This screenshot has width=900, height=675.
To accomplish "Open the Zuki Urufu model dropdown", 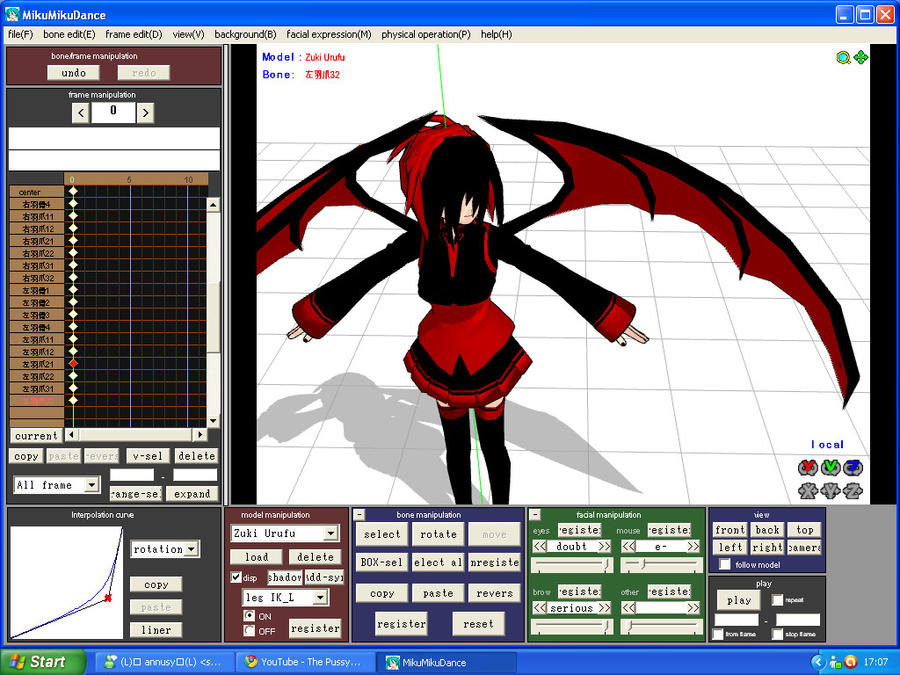I will [332, 533].
